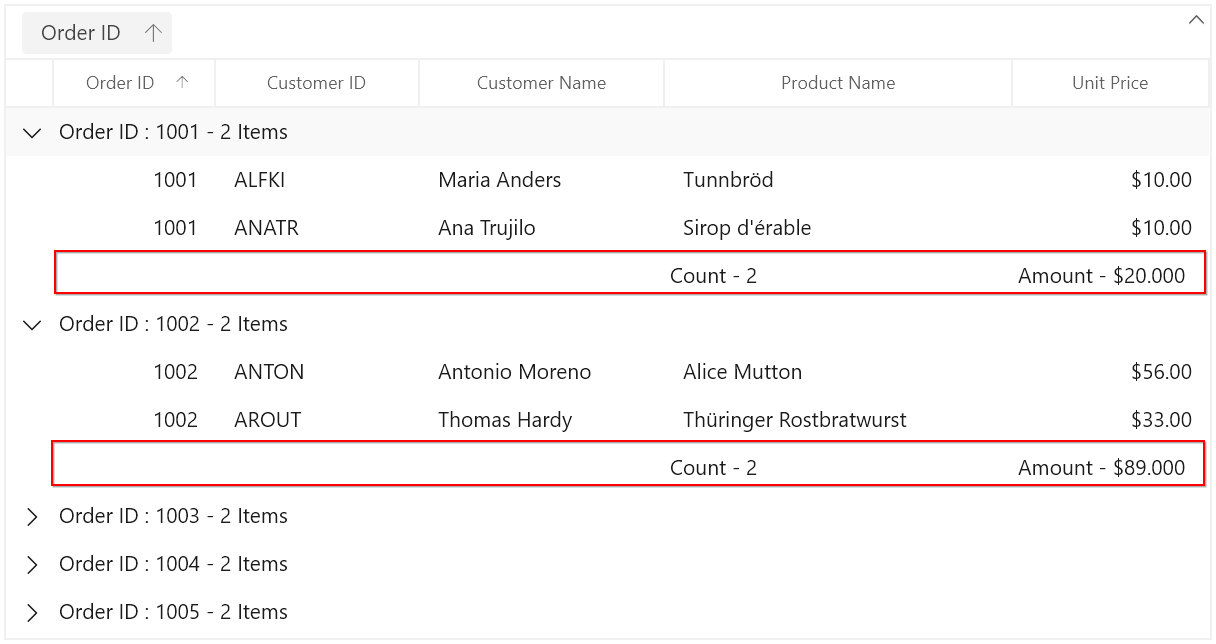Click 'Amount - $20.000' summary cell
Viewport: 1216px width, 644px height.
pyautogui.click(x=1101, y=276)
